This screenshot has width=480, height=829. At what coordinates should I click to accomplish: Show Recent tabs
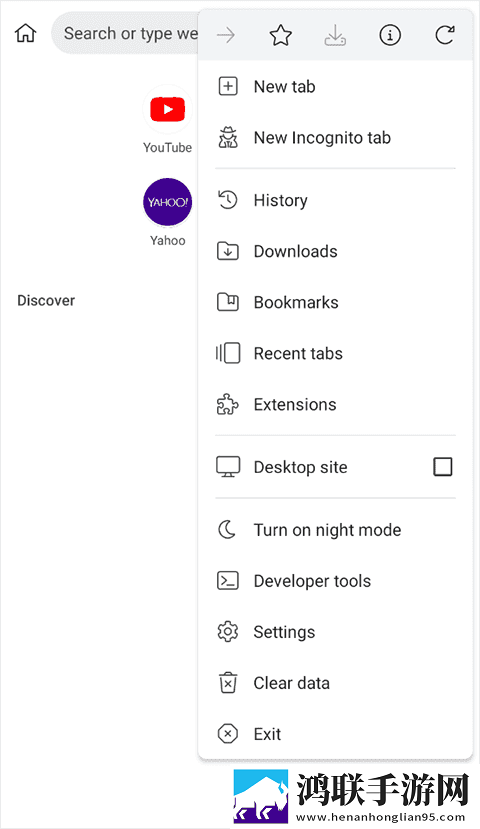click(x=335, y=353)
